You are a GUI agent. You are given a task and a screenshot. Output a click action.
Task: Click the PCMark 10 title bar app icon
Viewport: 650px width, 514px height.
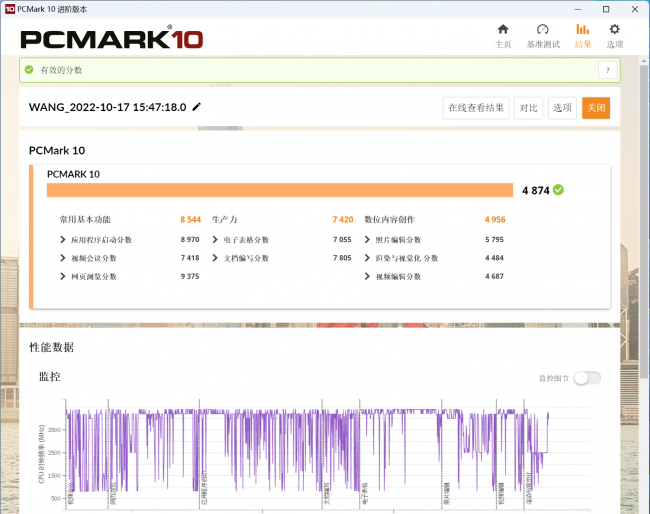tap(10, 9)
